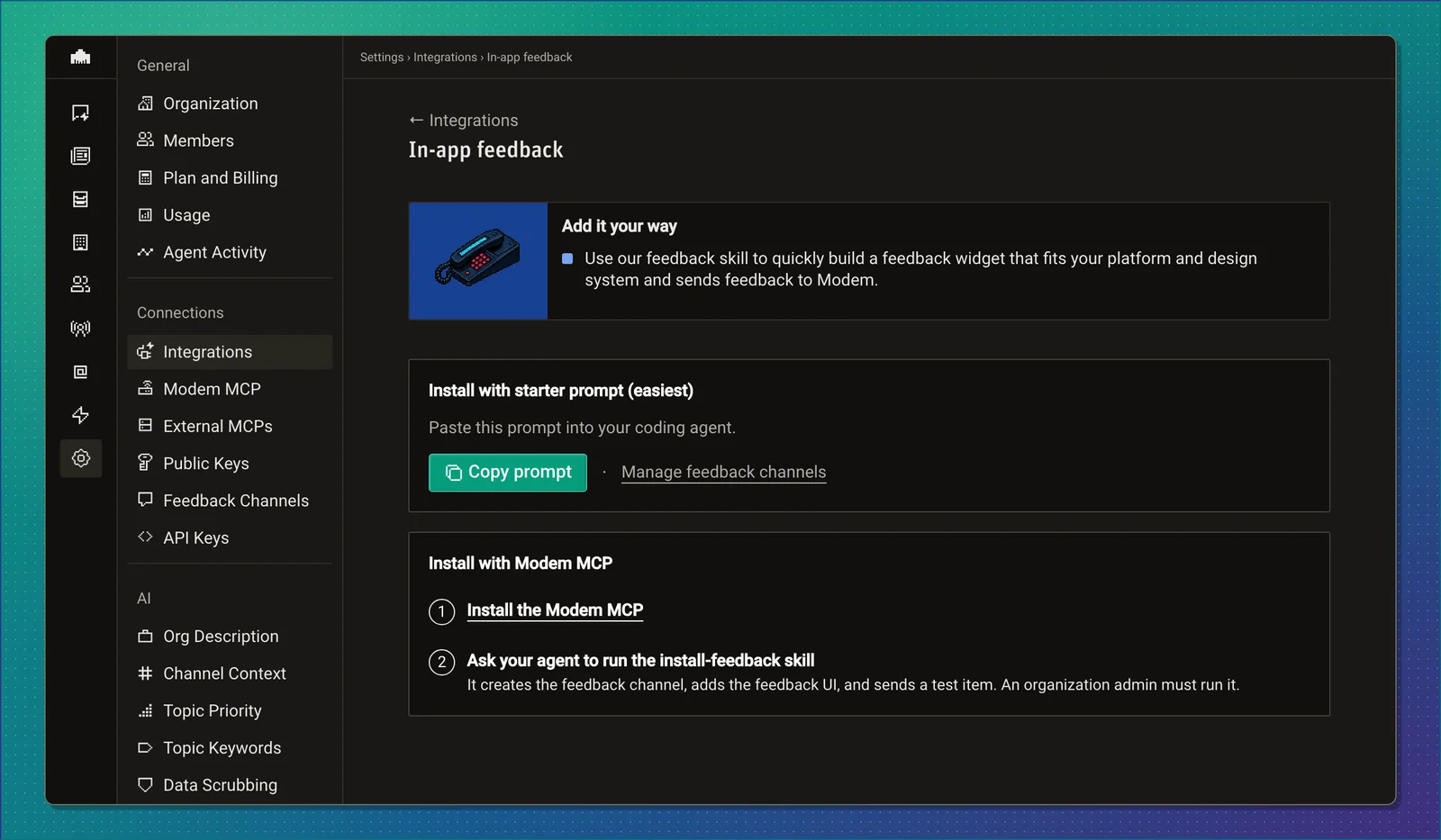The width and height of the screenshot is (1441, 840).
Task: Click Integrations in the breadcrumb trail
Action: [x=445, y=58]
